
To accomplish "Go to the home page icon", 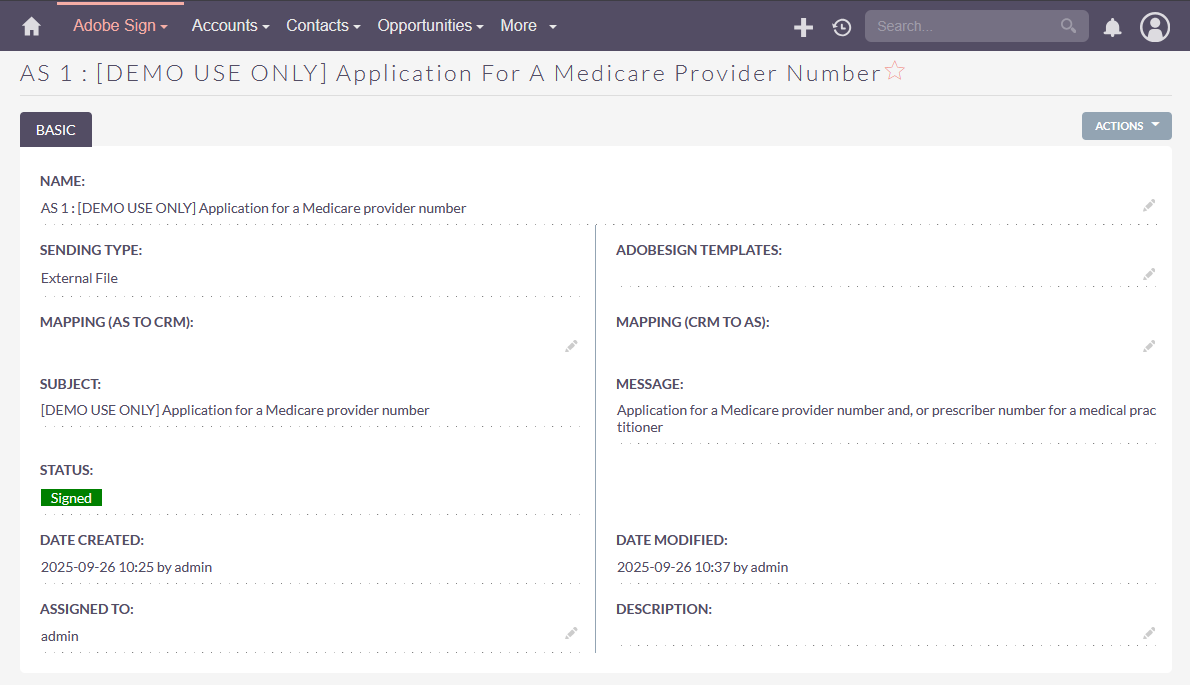I will pyautogui.click(x=31, y=27).
